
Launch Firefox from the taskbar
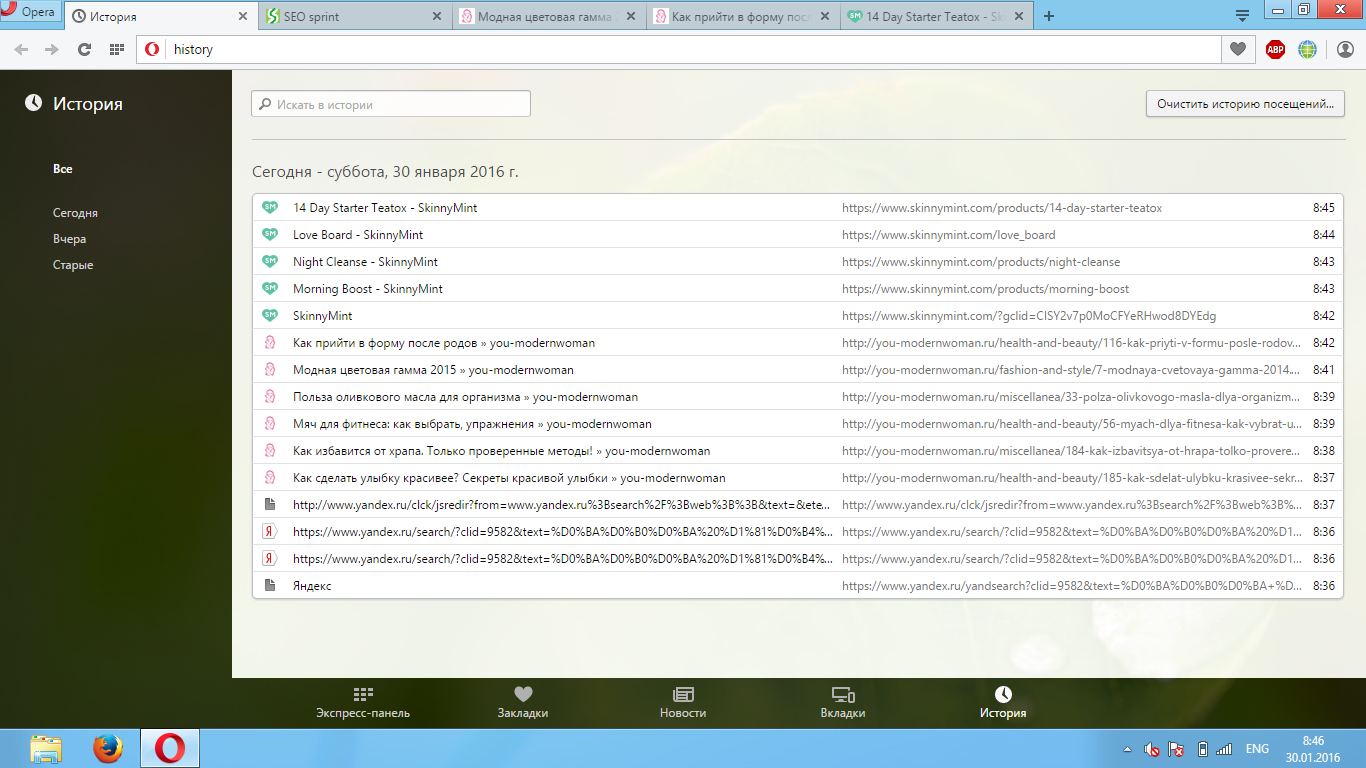pos(108,748)
